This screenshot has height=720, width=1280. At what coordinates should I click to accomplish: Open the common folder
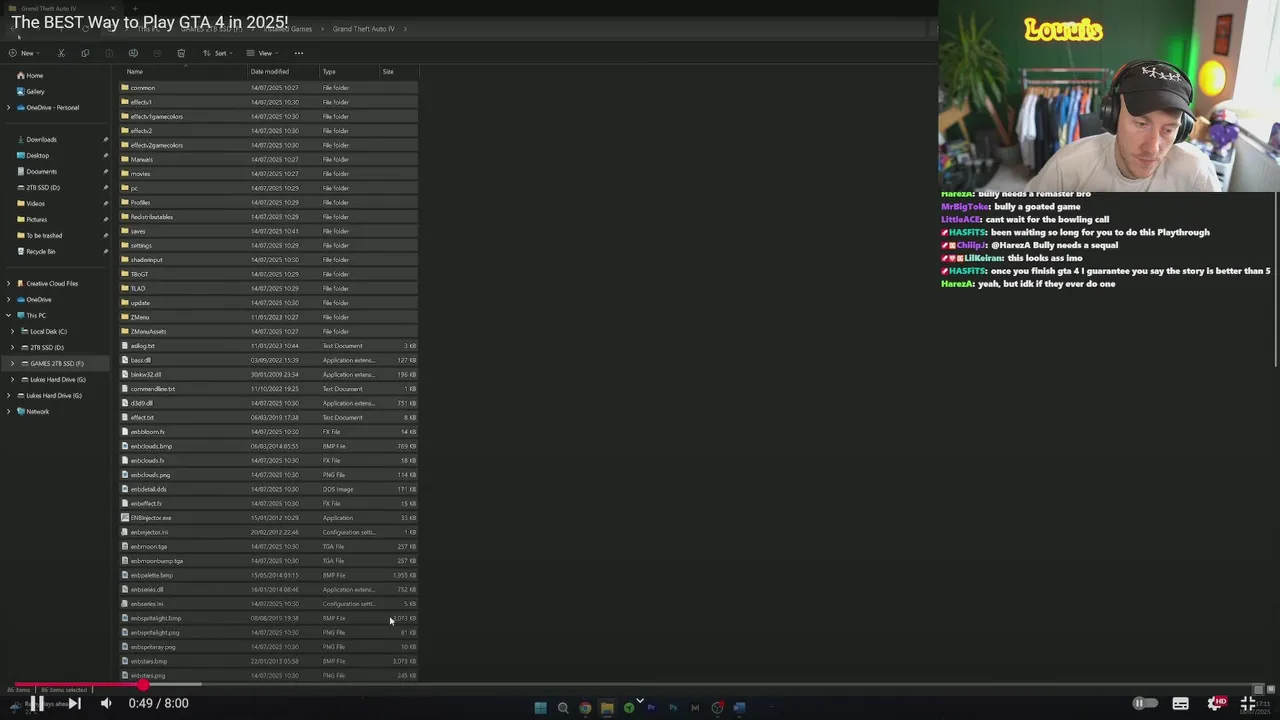(268, 88)
